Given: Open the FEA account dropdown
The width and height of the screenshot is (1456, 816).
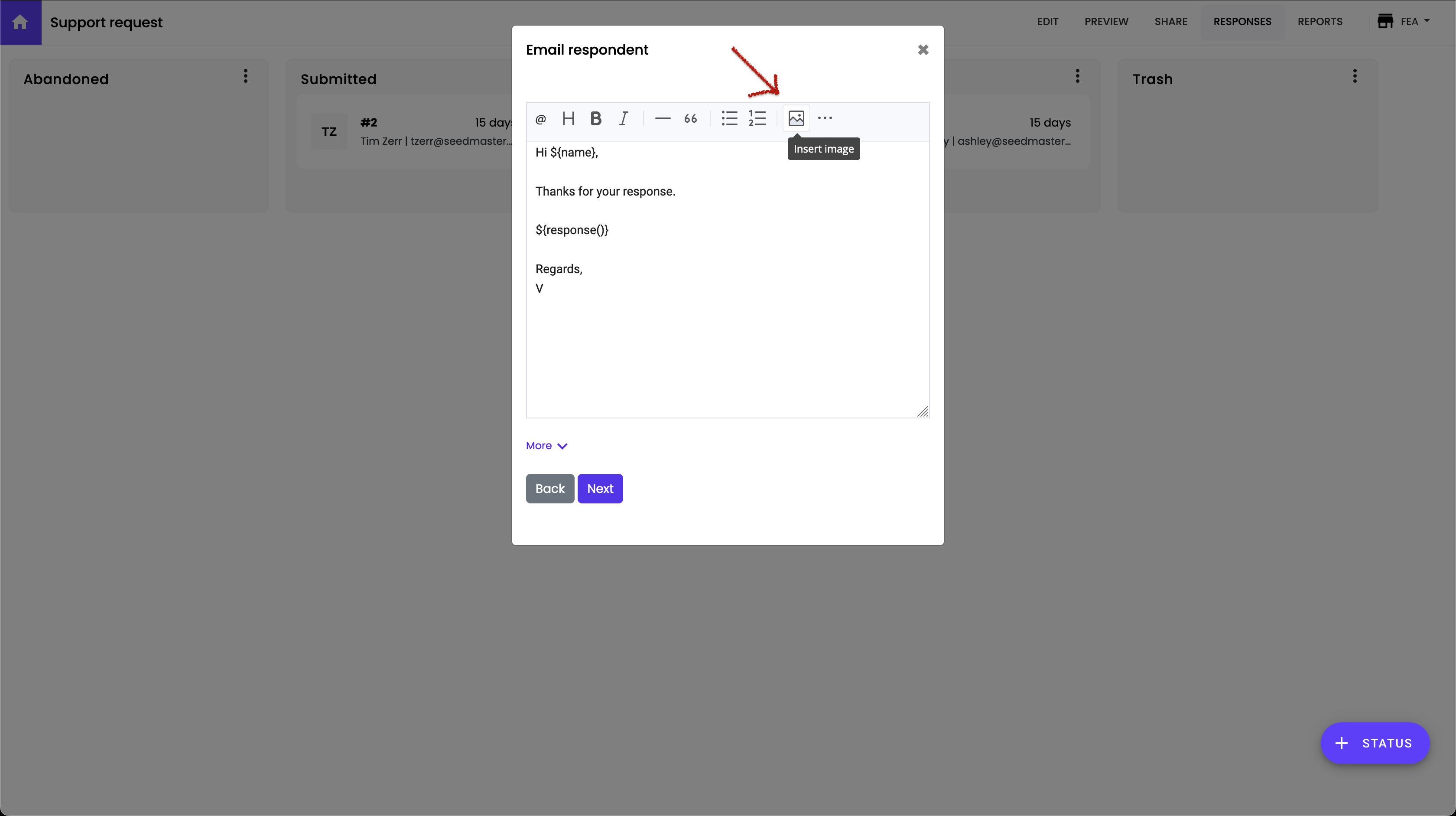Looking at the screenshot, I should tap(1404, 22).
